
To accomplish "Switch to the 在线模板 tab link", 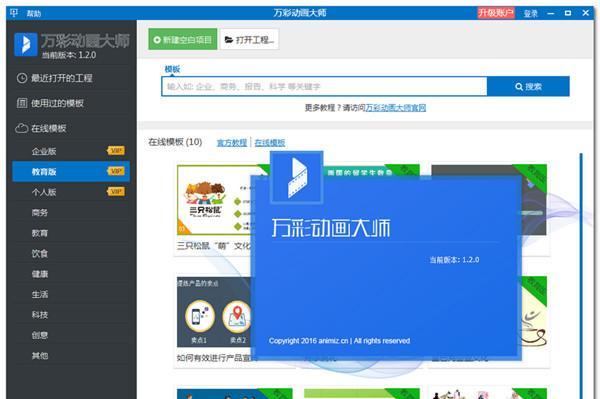I will pos(270,143).
